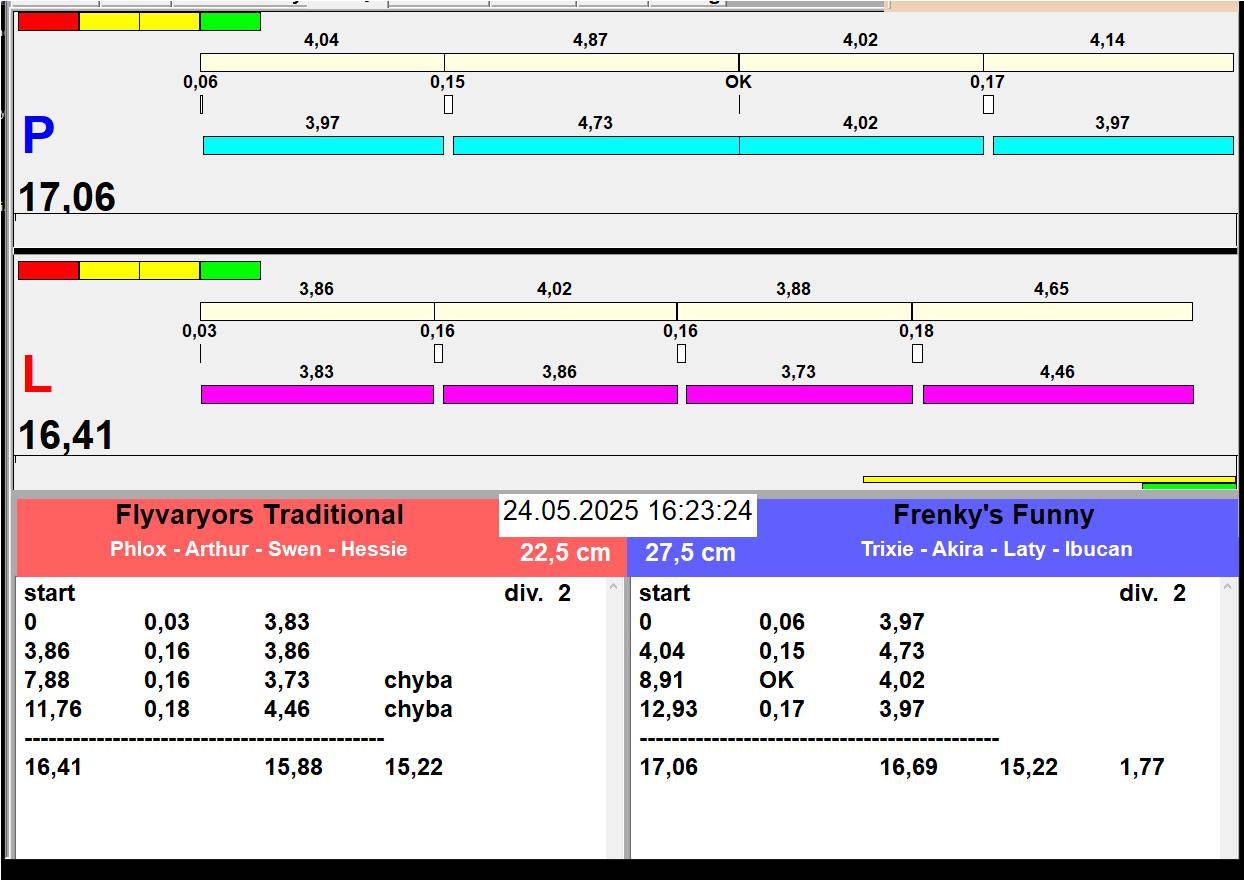
Task: Click the red start light in lane P
Action: tap(48, 22)
